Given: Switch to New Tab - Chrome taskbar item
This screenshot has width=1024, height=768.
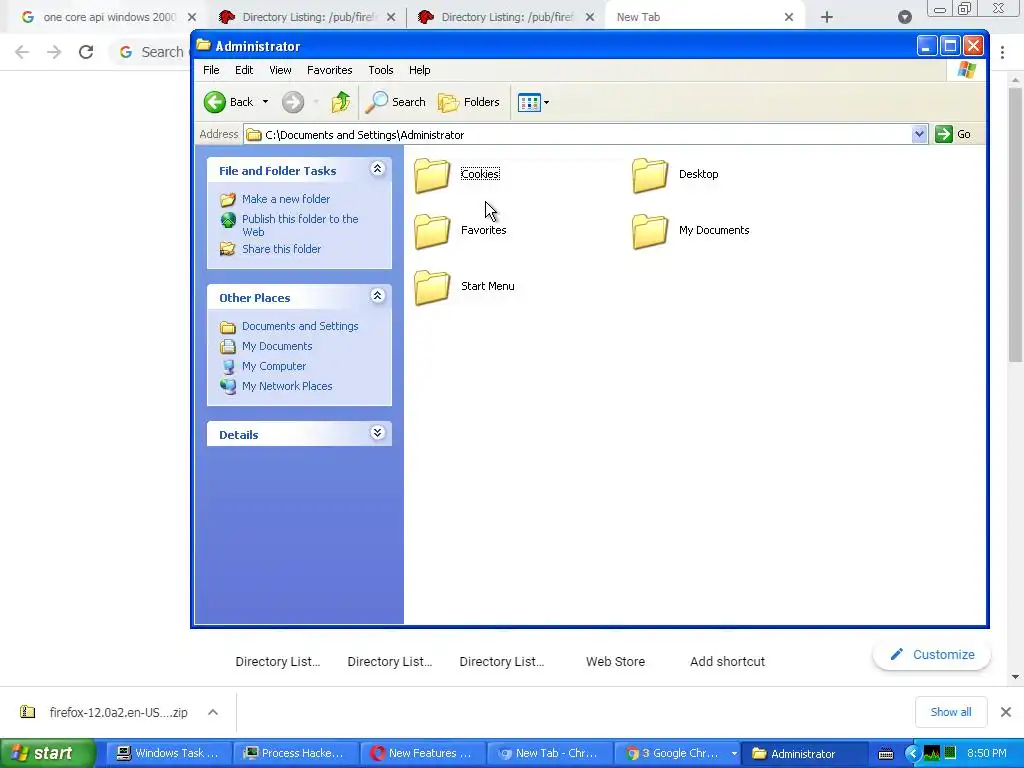Looking at the screenshot, I should 549,754.
